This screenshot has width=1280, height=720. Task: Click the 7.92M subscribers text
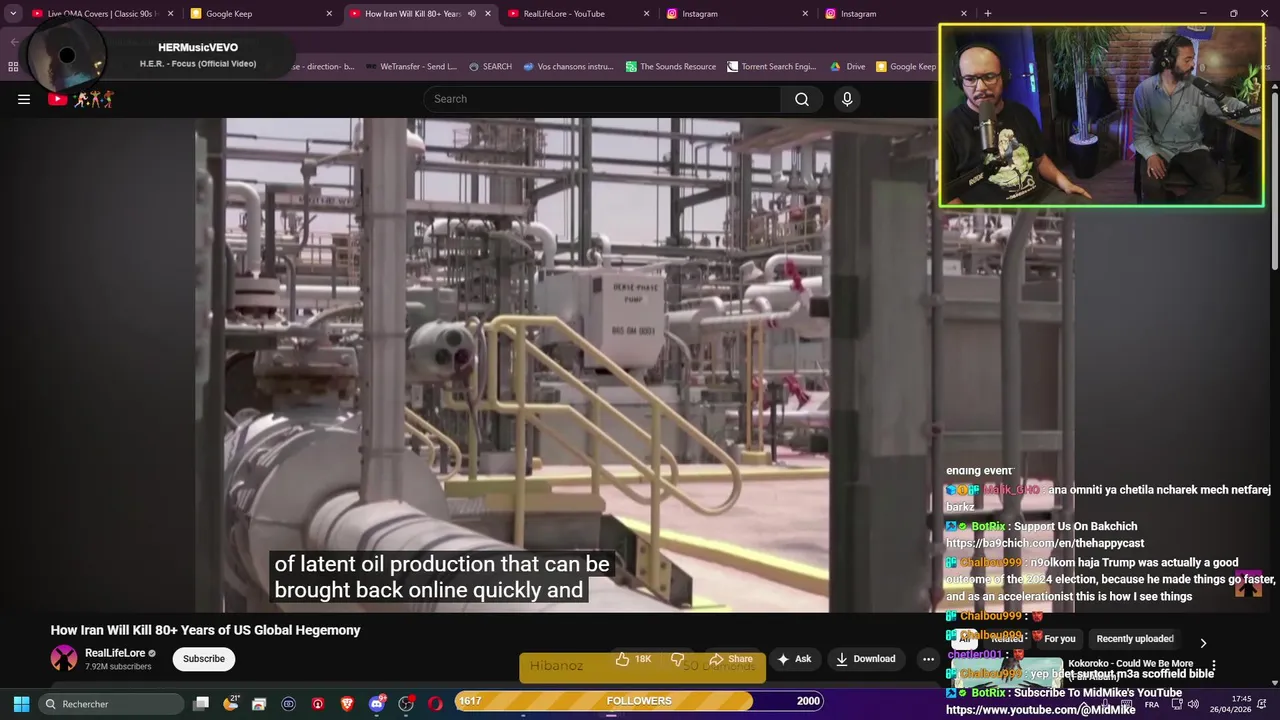118,667
